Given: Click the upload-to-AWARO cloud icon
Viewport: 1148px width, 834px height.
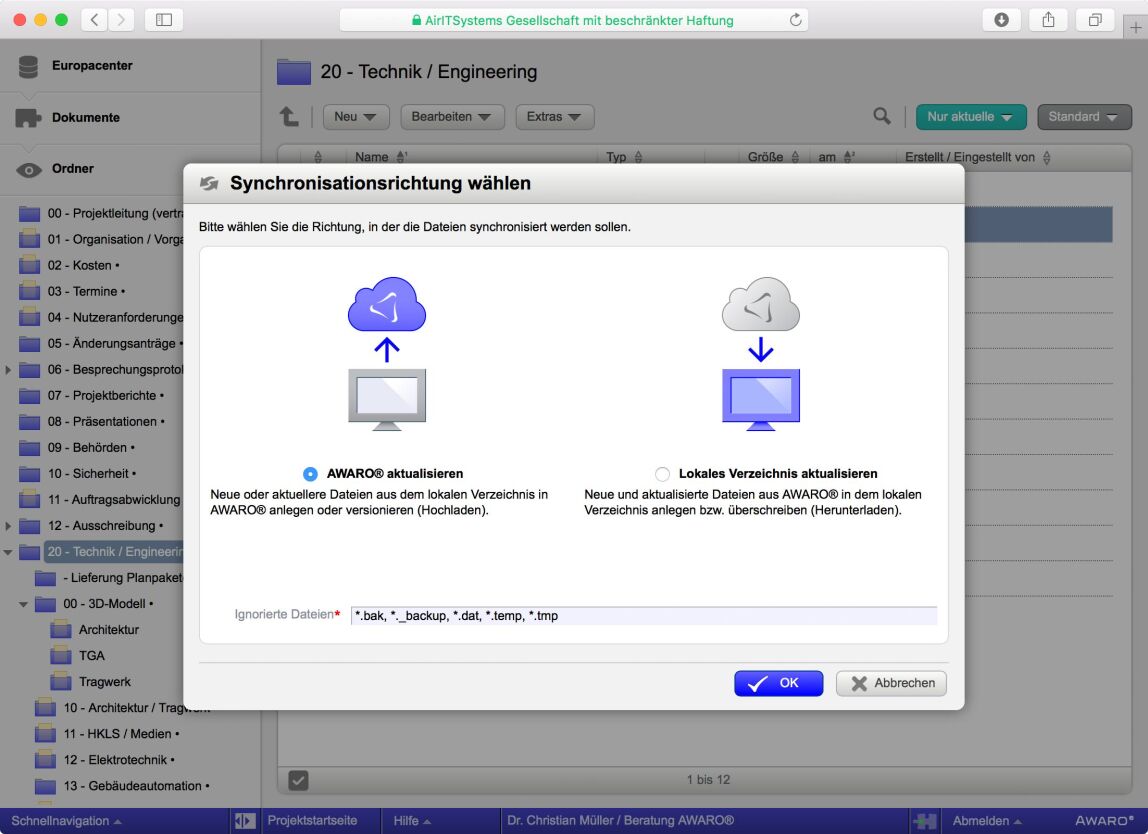Looking at the screenshot, I should (x=387, y=304).
